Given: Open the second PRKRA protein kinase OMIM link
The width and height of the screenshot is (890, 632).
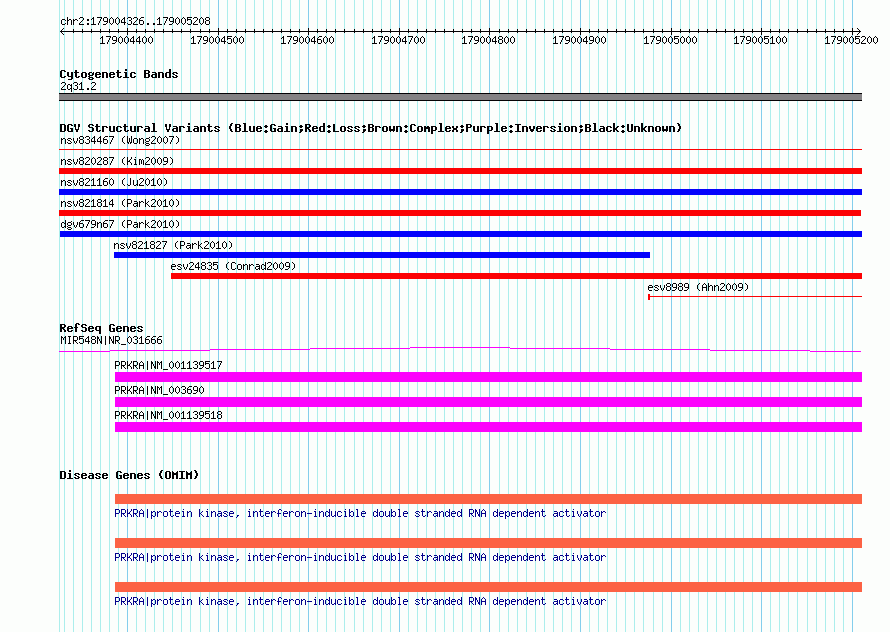Looking at the screenshot, I should tap(360, 558).
